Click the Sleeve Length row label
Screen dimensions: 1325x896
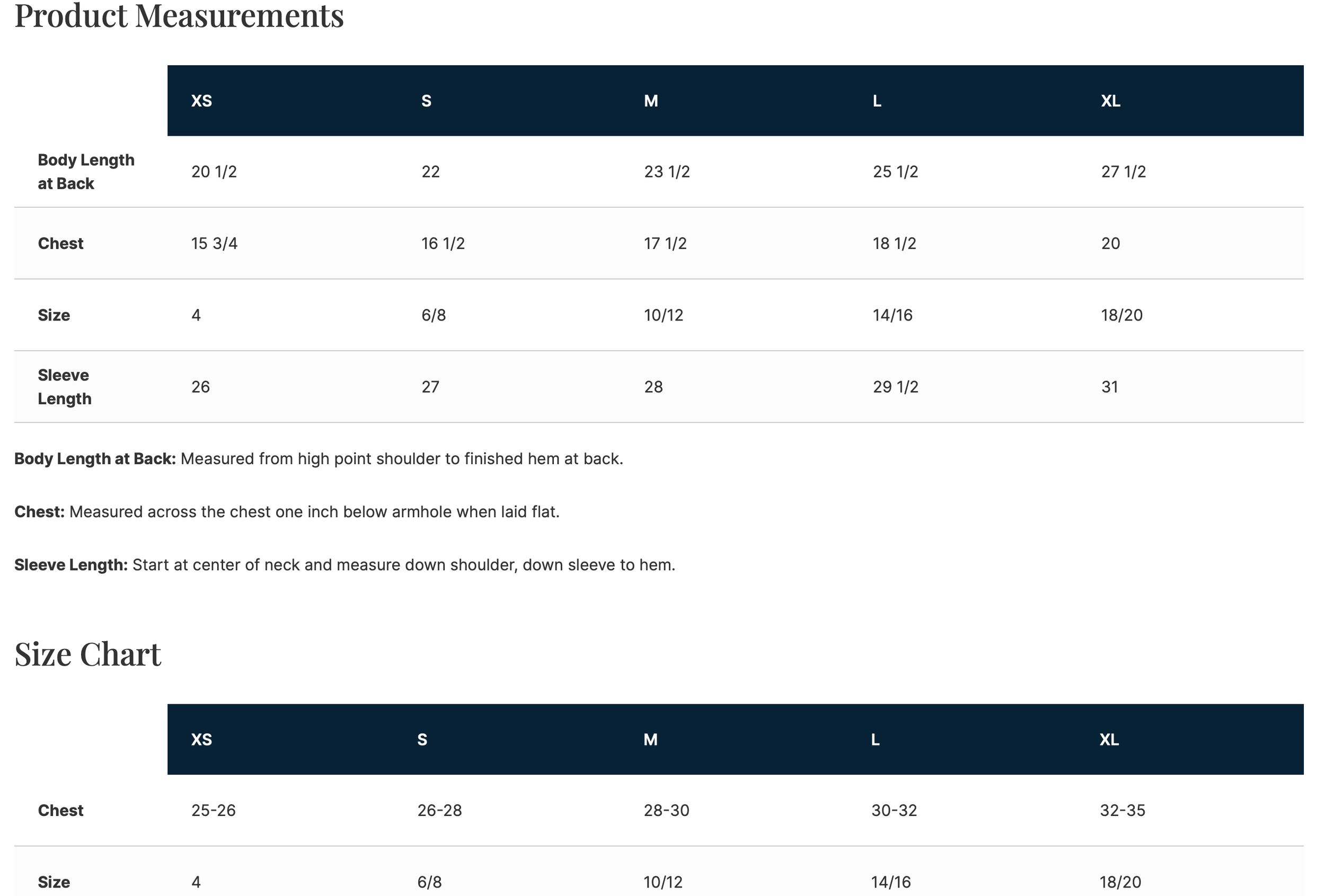[x=65, y=387]
